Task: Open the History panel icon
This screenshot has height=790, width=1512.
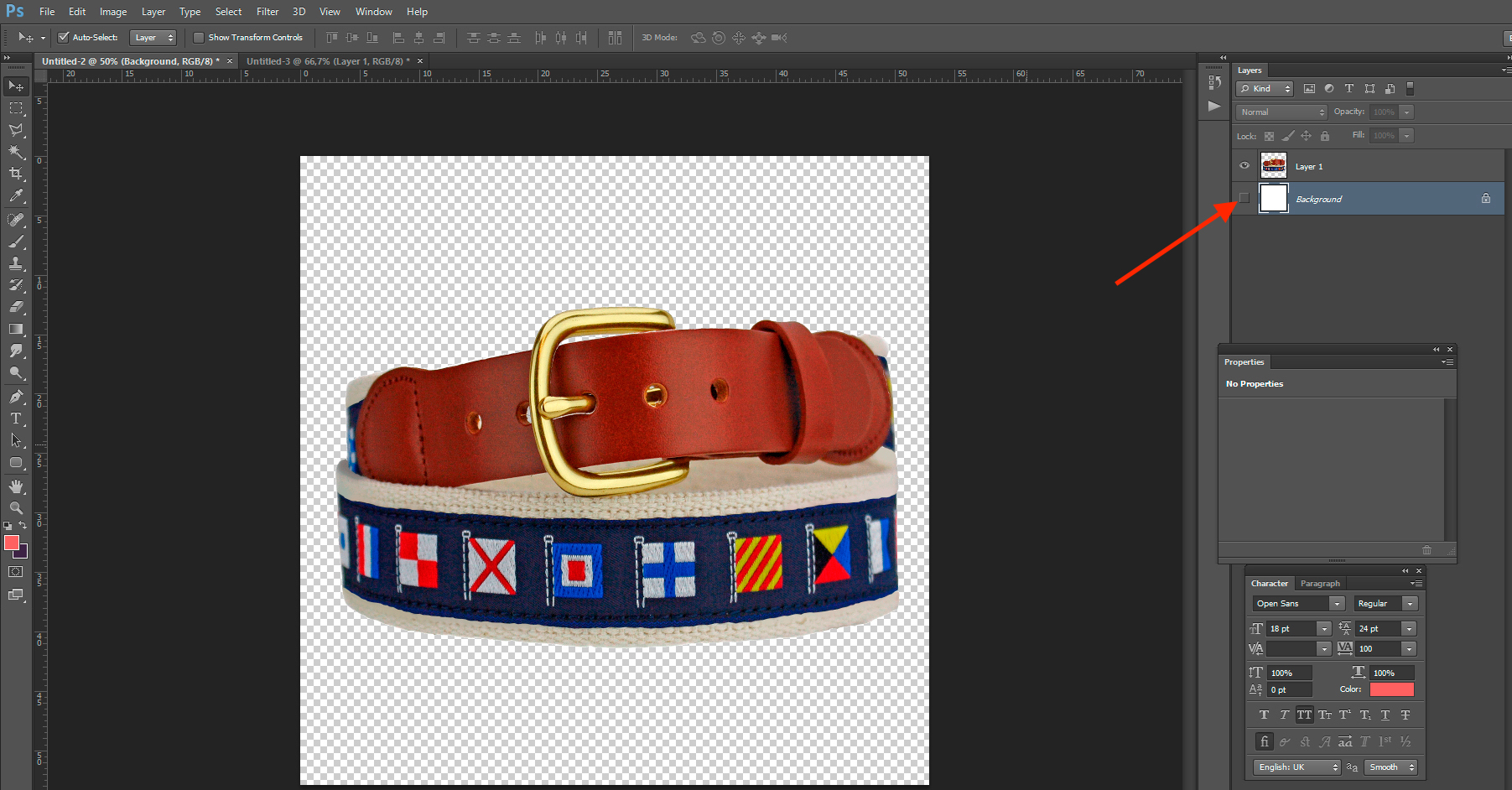Action: tap(1214, 82)
